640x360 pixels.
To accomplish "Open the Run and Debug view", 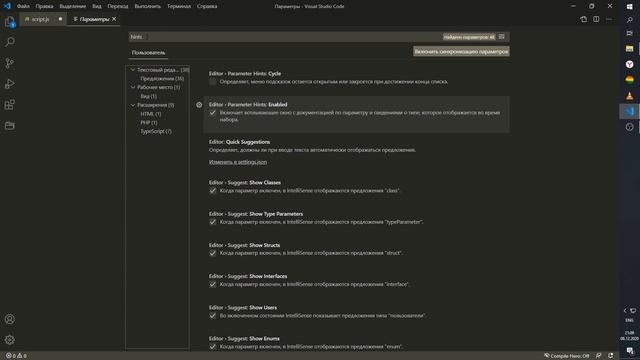I will pos(10,84).
